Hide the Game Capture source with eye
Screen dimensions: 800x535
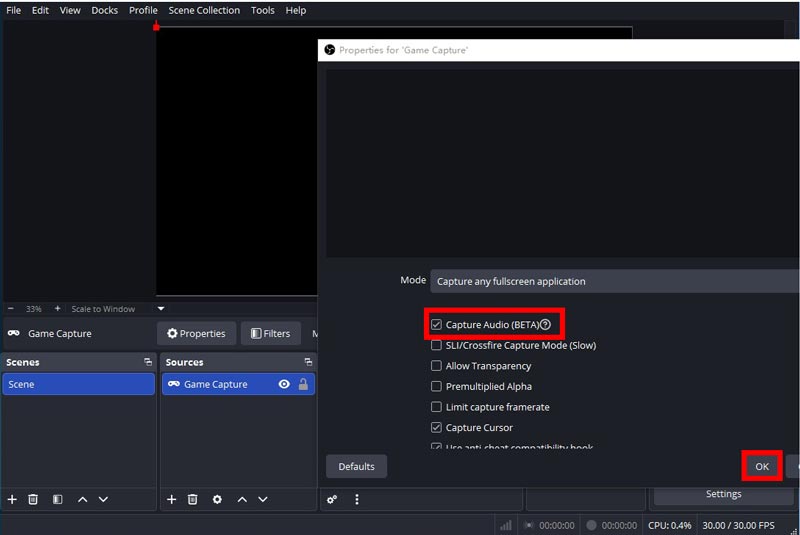(x=284, y=384)
